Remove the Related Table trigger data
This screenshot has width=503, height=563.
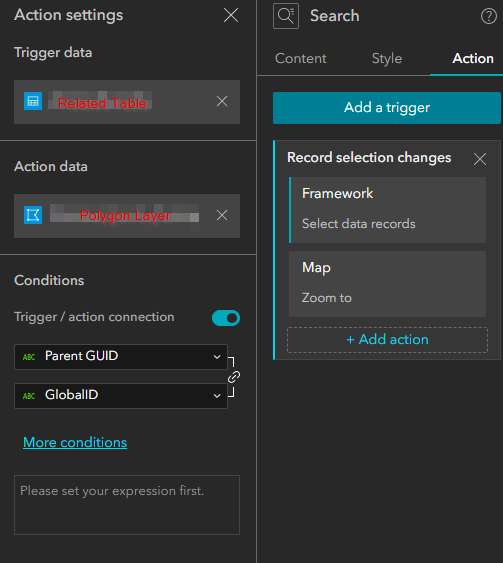(x=222, y=101)
